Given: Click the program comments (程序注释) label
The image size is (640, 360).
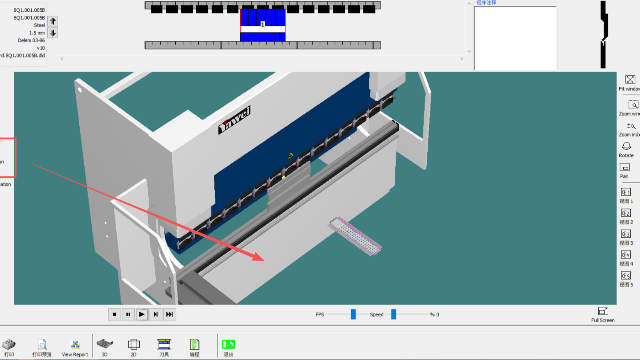Looking at the screenshot, I should click(487, 3).
